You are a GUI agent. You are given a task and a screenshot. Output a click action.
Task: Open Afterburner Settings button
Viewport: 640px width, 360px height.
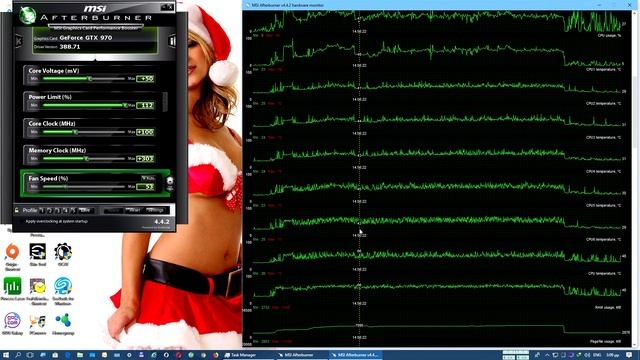point(156,210)
